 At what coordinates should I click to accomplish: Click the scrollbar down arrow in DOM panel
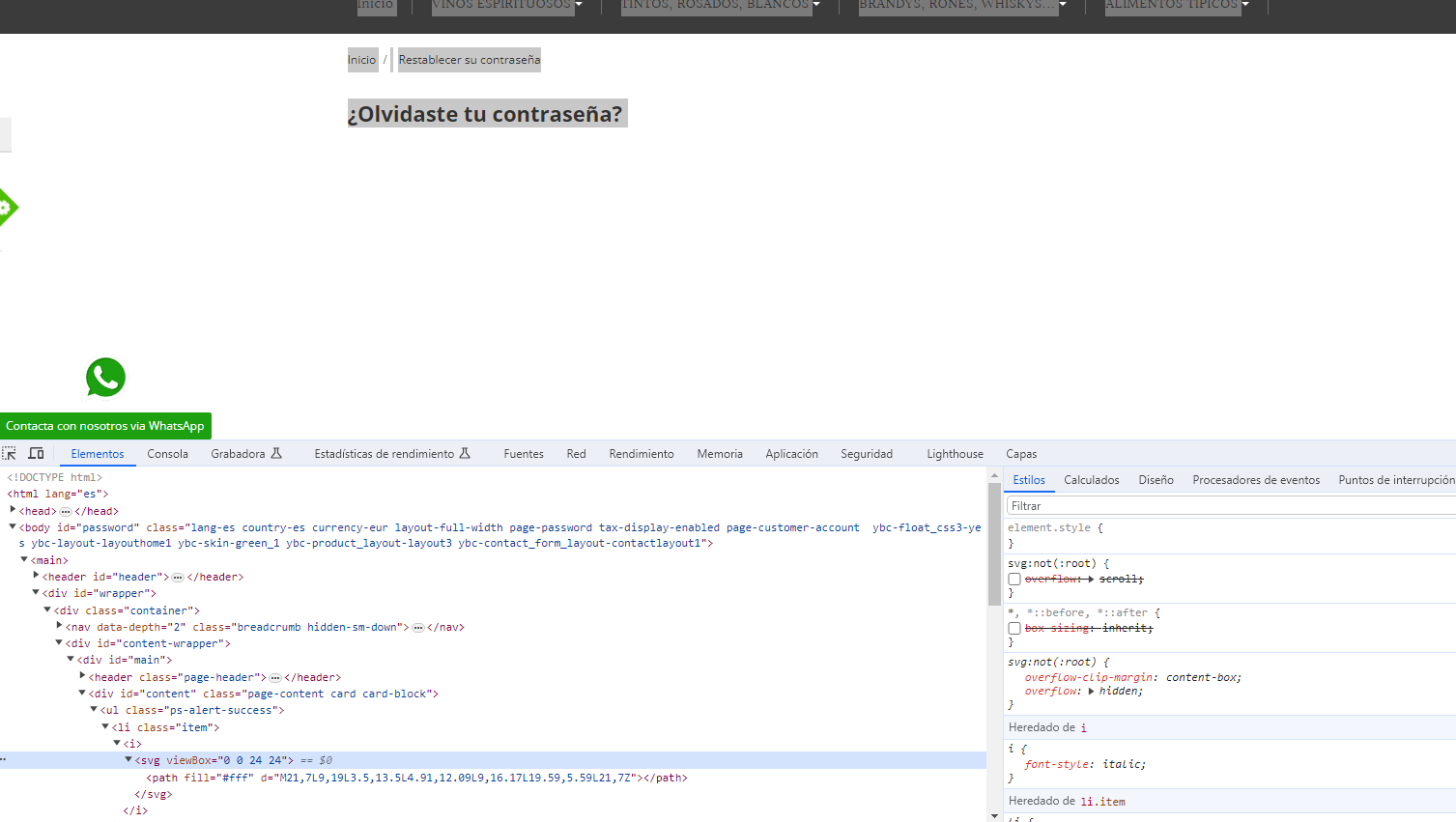point(994,815)
